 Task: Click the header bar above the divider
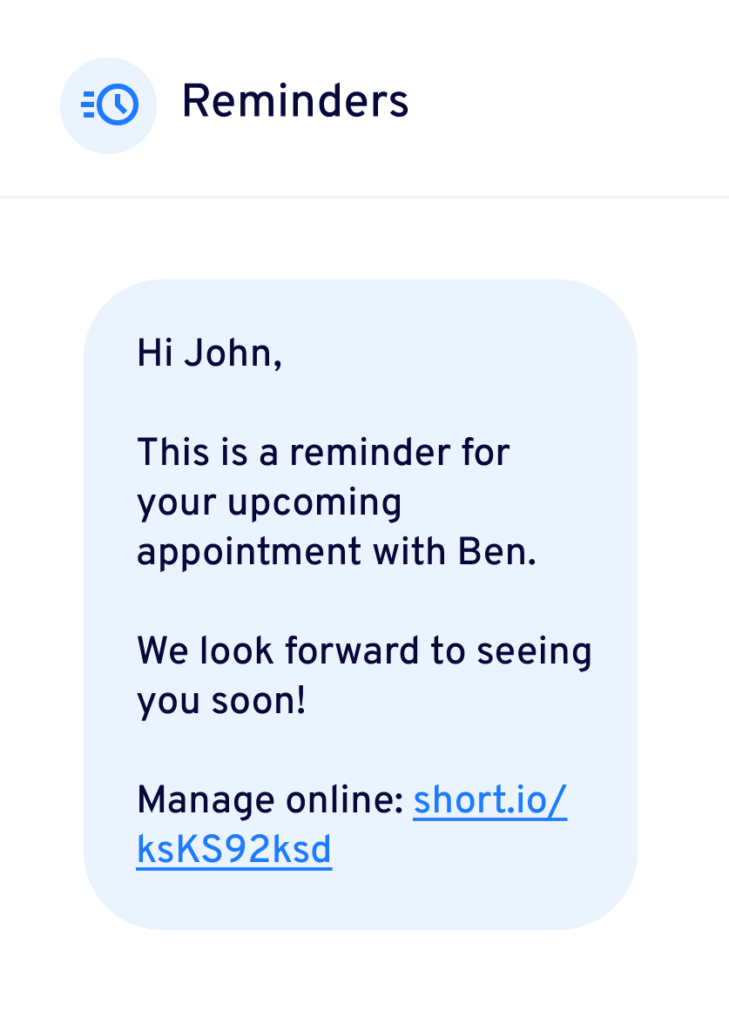point(364,100)
